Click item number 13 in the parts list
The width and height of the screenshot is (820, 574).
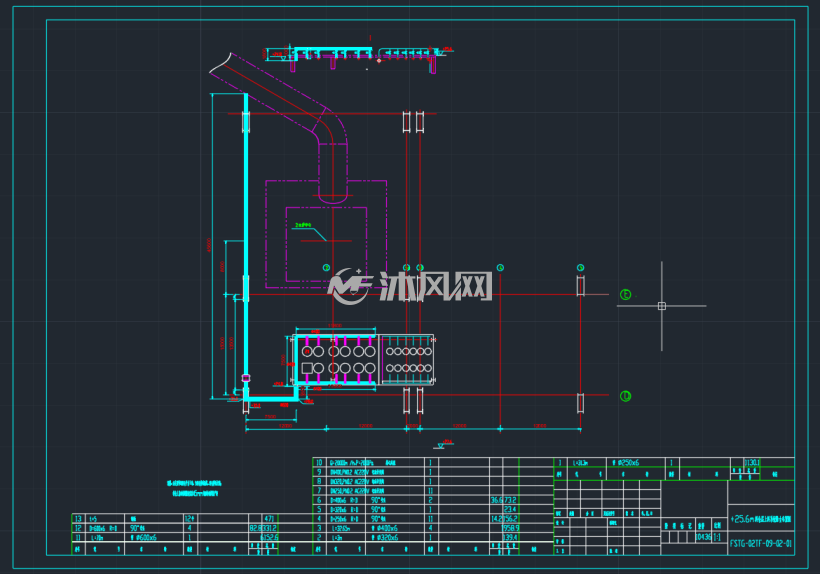[78, 519]
